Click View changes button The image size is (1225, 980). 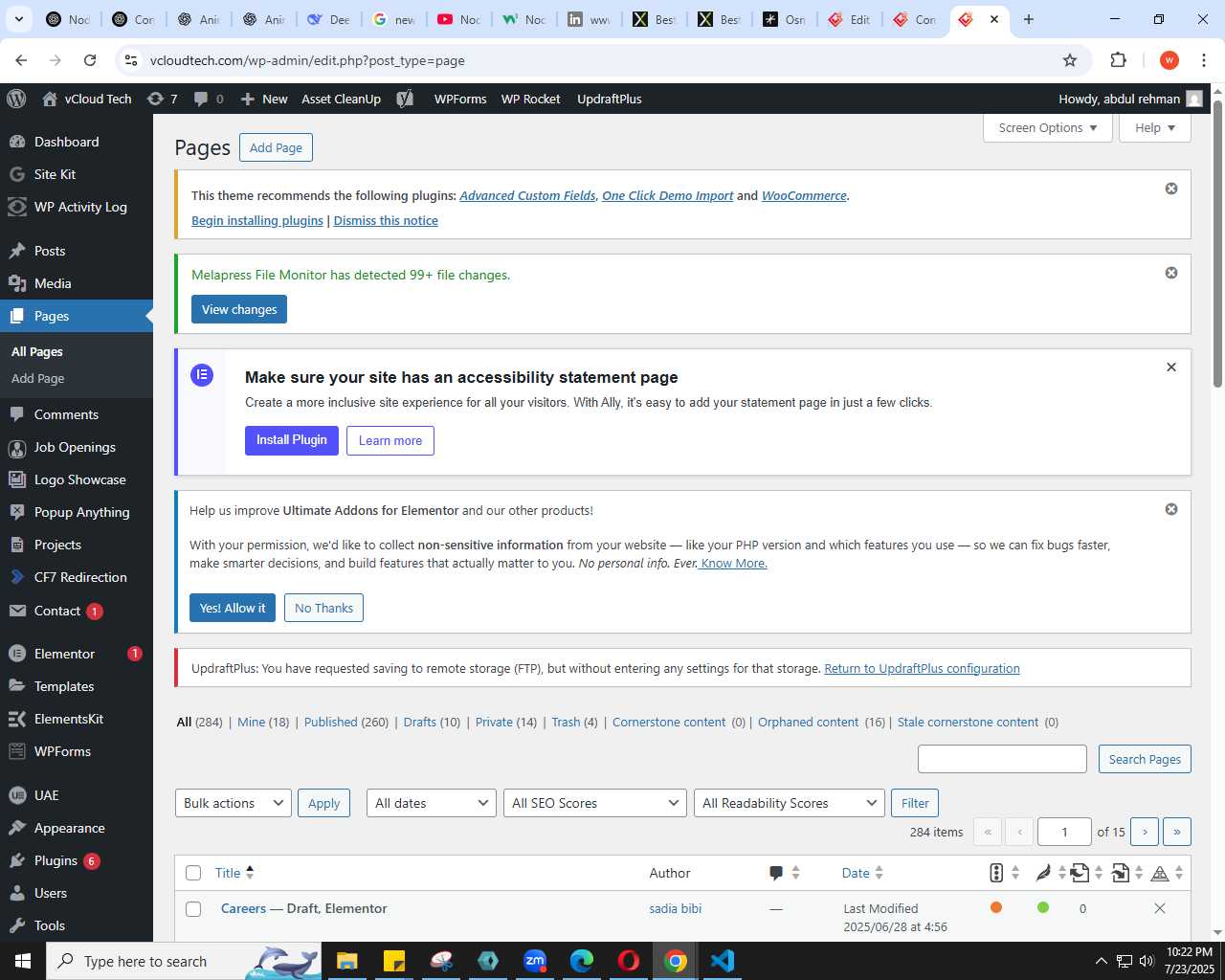click(239, 309)
